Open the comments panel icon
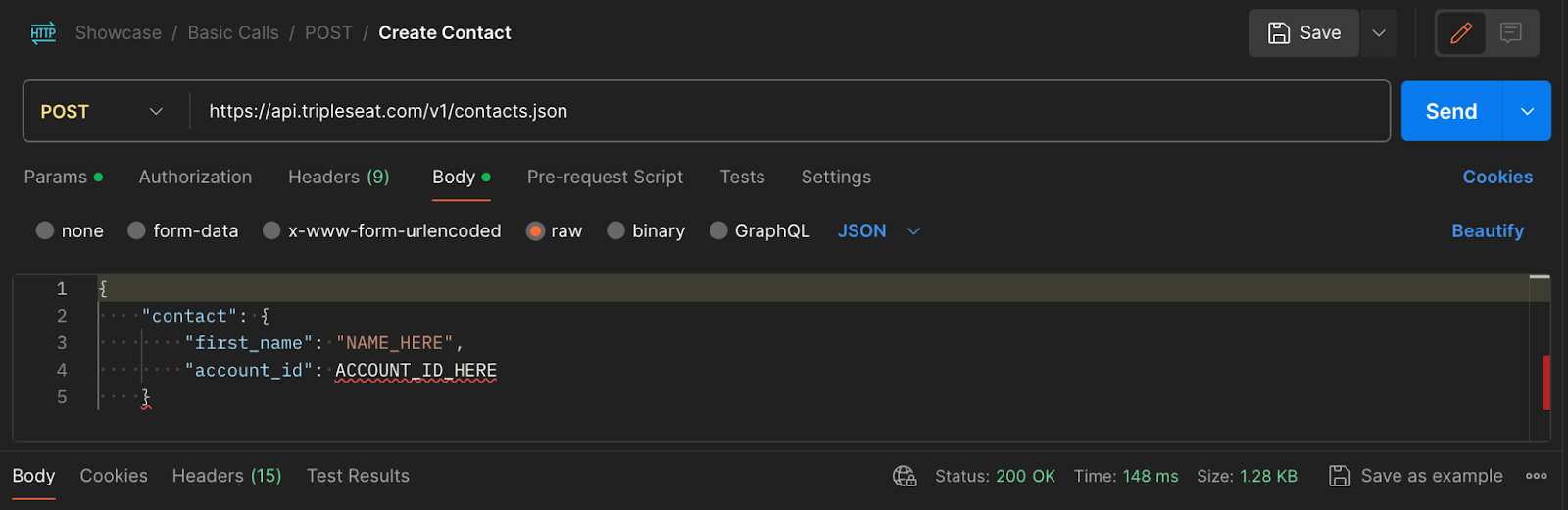 coord(1511,33)
